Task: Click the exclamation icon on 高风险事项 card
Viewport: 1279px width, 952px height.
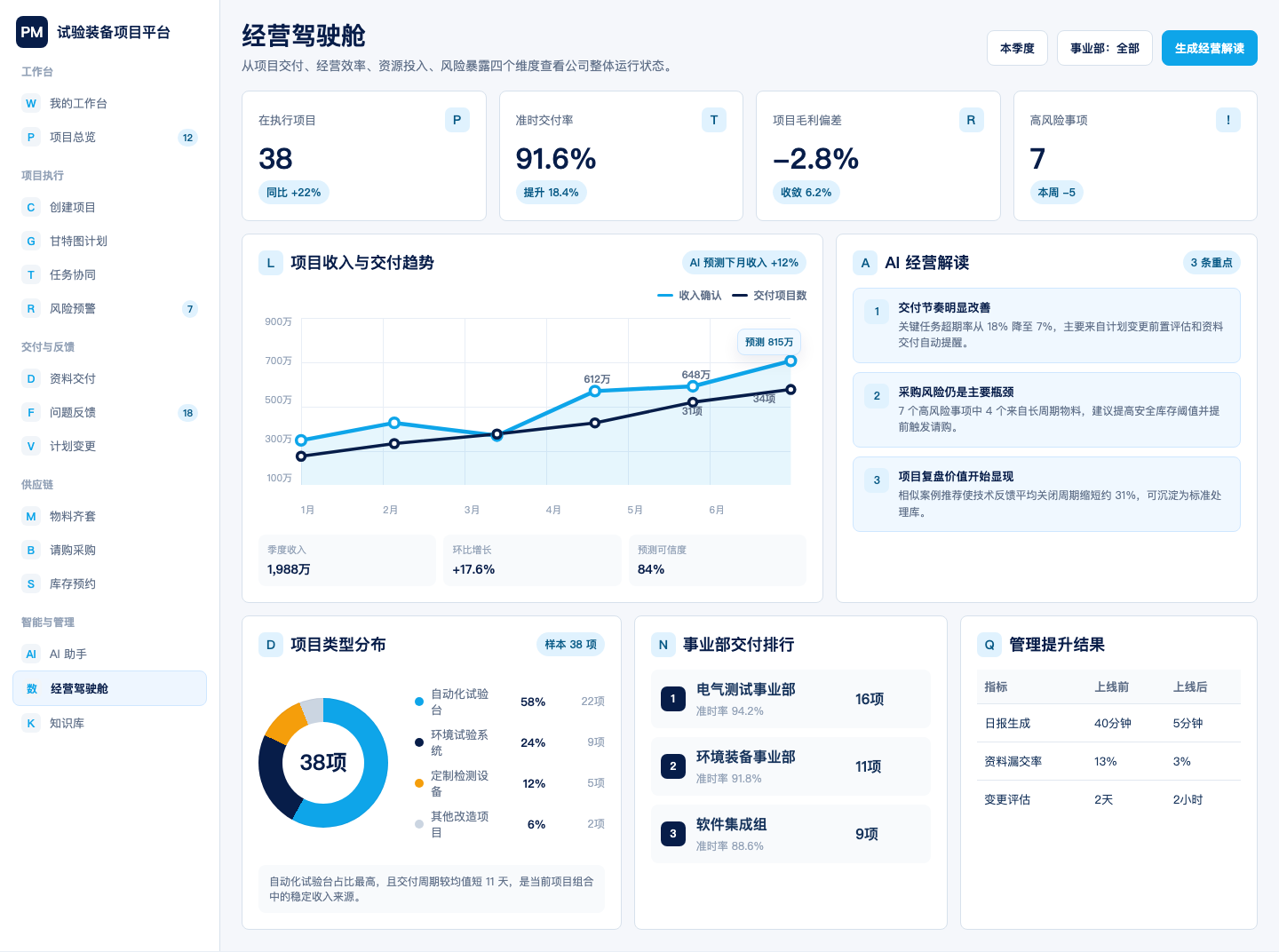Action: 1228,120
